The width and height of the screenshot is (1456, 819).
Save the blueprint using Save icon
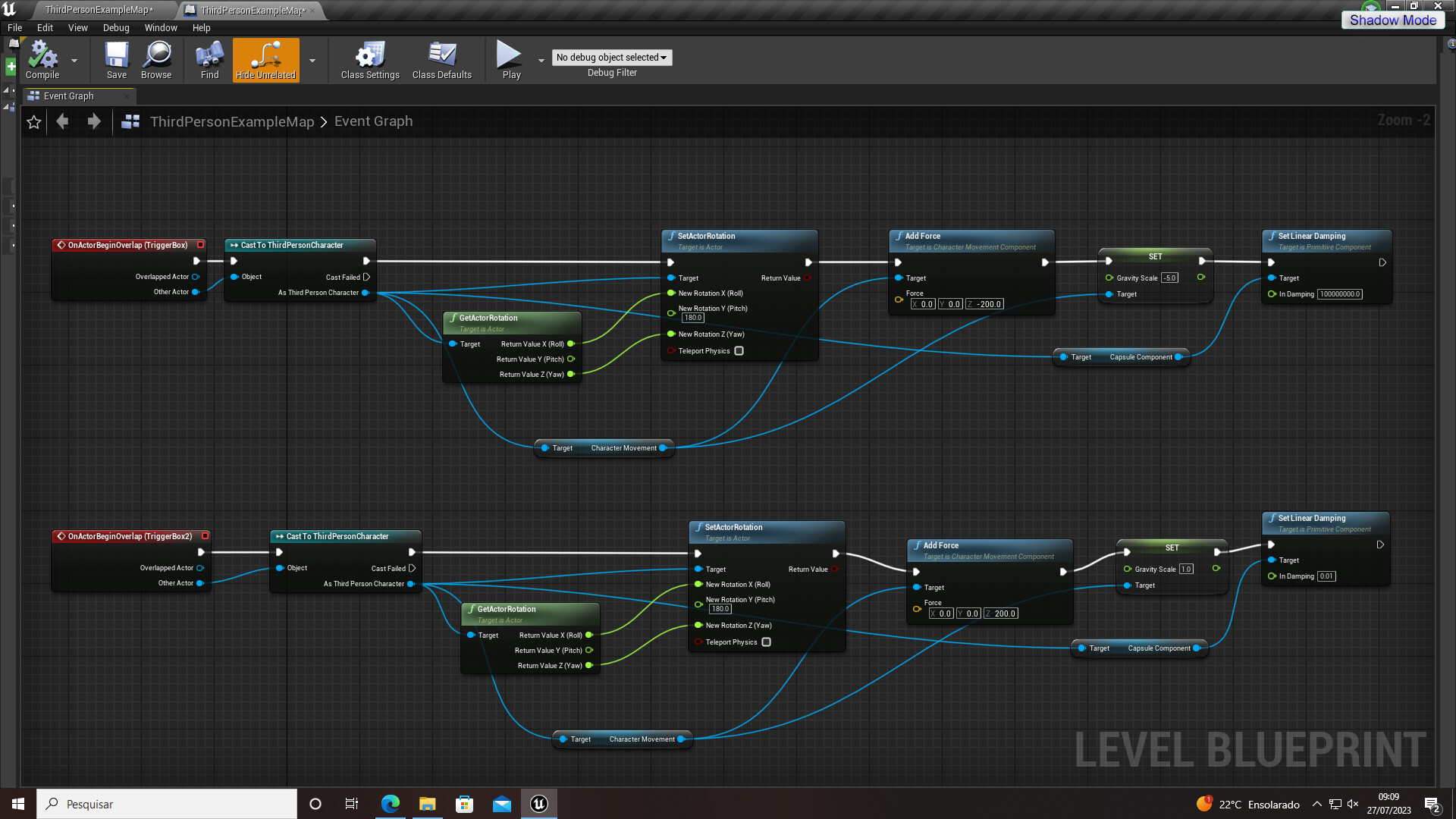(x=117, y=61)
